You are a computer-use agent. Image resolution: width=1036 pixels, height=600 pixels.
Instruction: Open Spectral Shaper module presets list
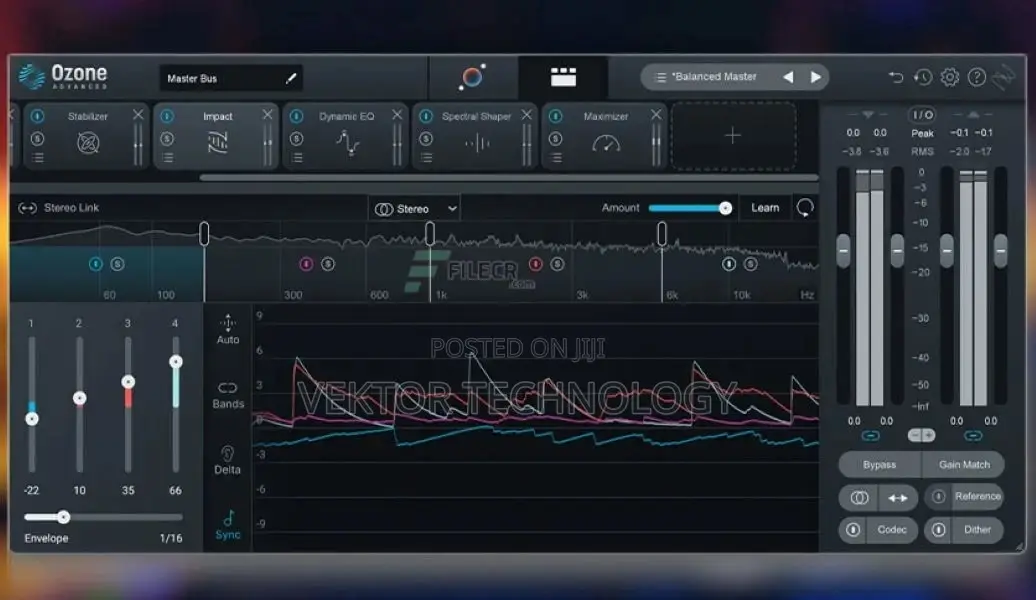426,158
